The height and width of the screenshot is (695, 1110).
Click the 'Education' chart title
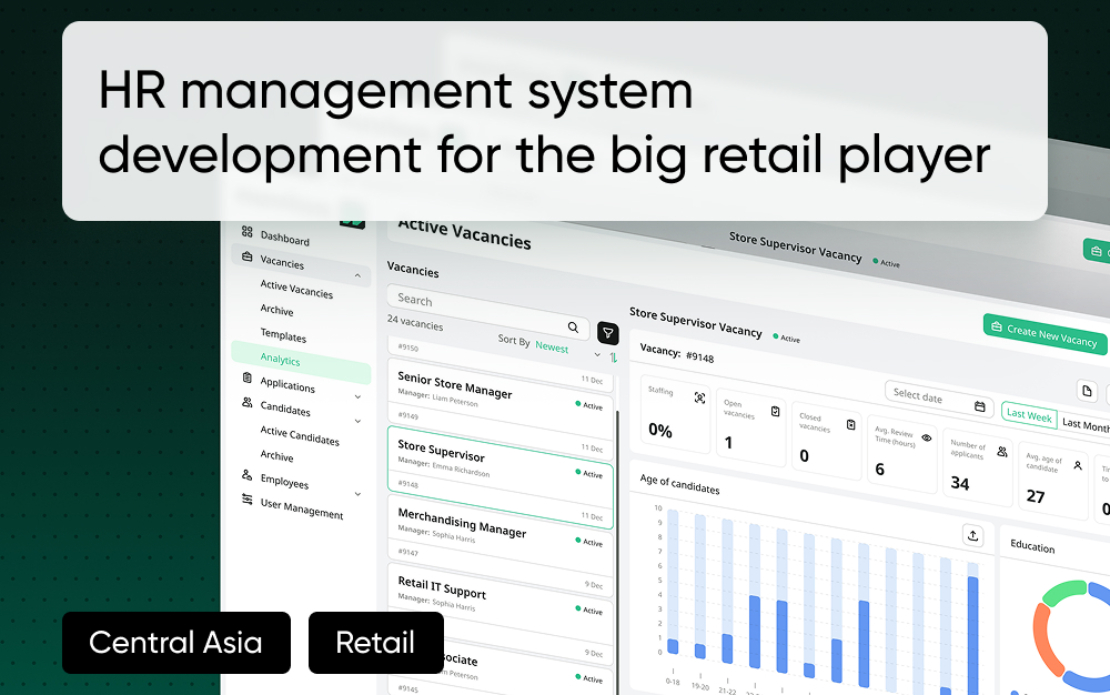pos(1032,546)
